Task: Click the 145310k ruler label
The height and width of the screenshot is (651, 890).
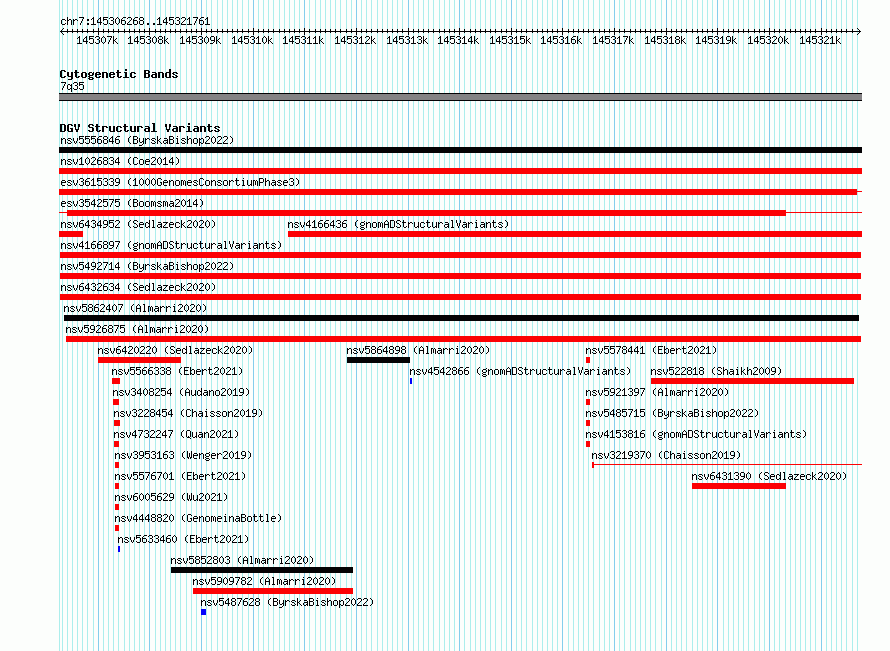Action: pos(252,40)
